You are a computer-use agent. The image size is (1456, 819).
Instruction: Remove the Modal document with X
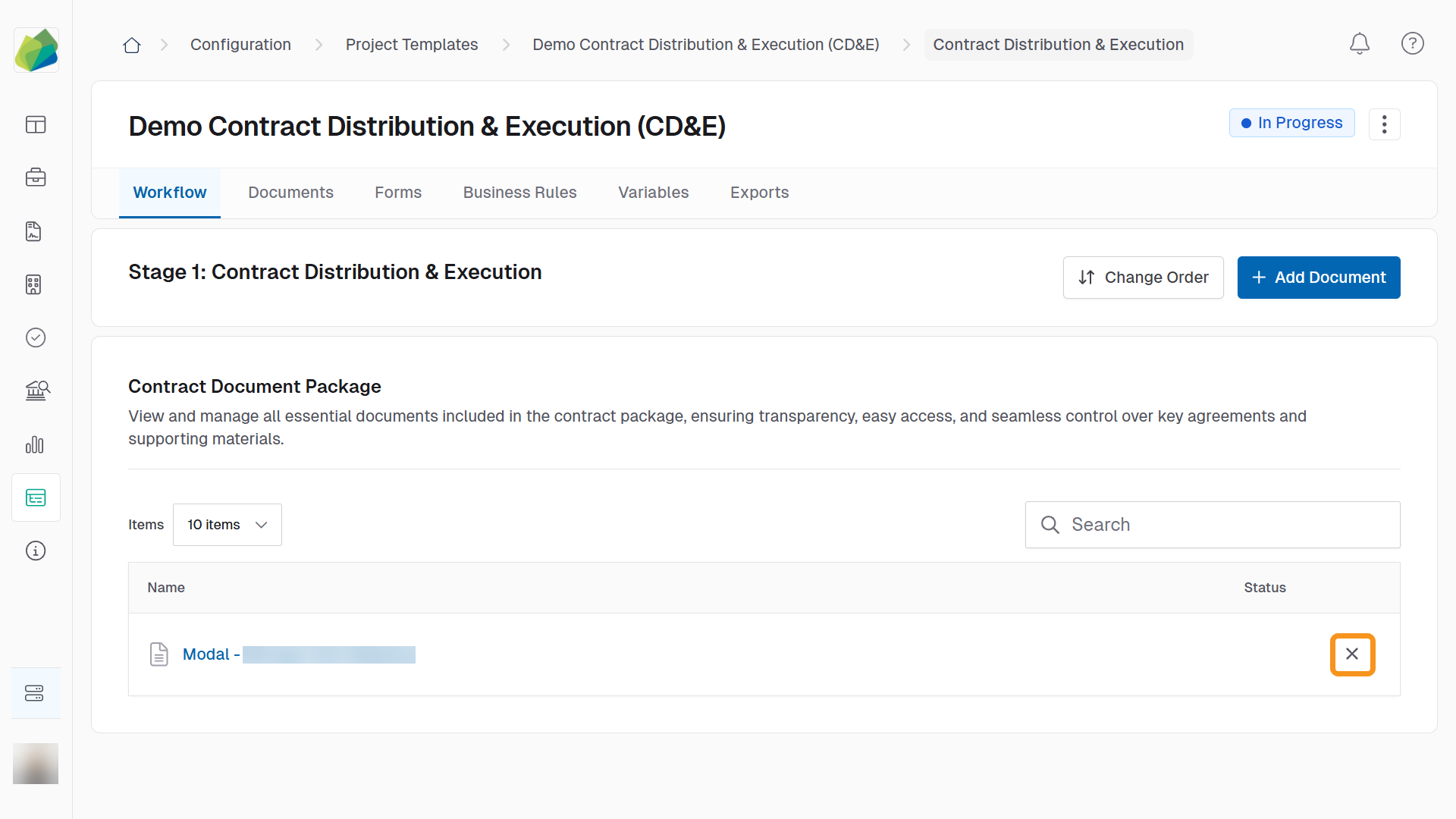(1352, 654)
